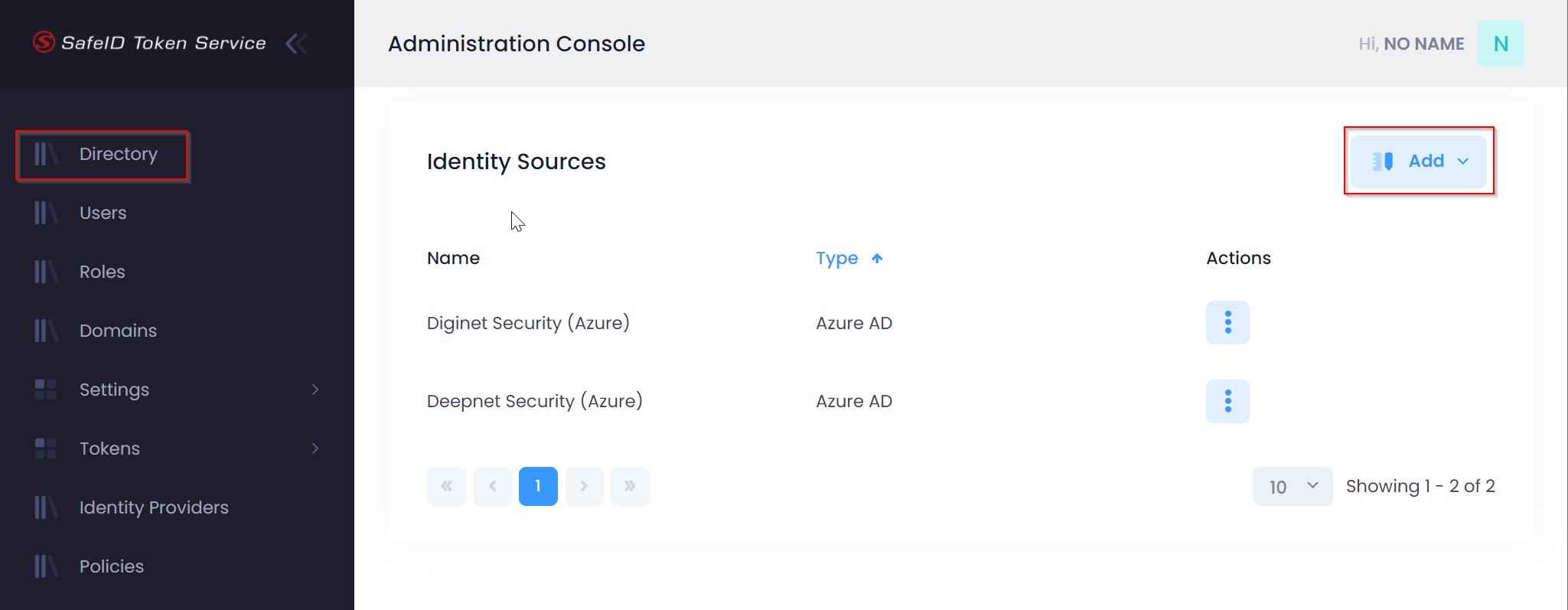Navigate to the Users section
The width and height of the screenshot is (1568, 610).
point(103,213)
